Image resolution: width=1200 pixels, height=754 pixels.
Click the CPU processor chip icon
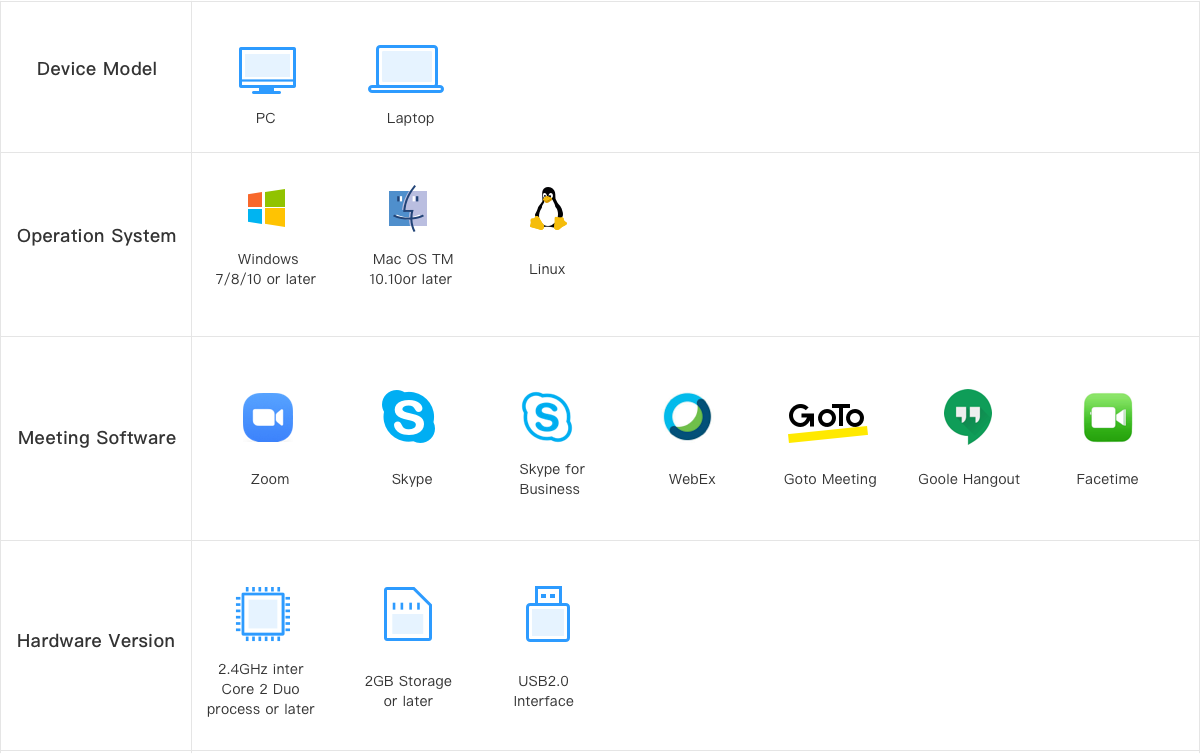pyautogui.click(x=262, y=613)
